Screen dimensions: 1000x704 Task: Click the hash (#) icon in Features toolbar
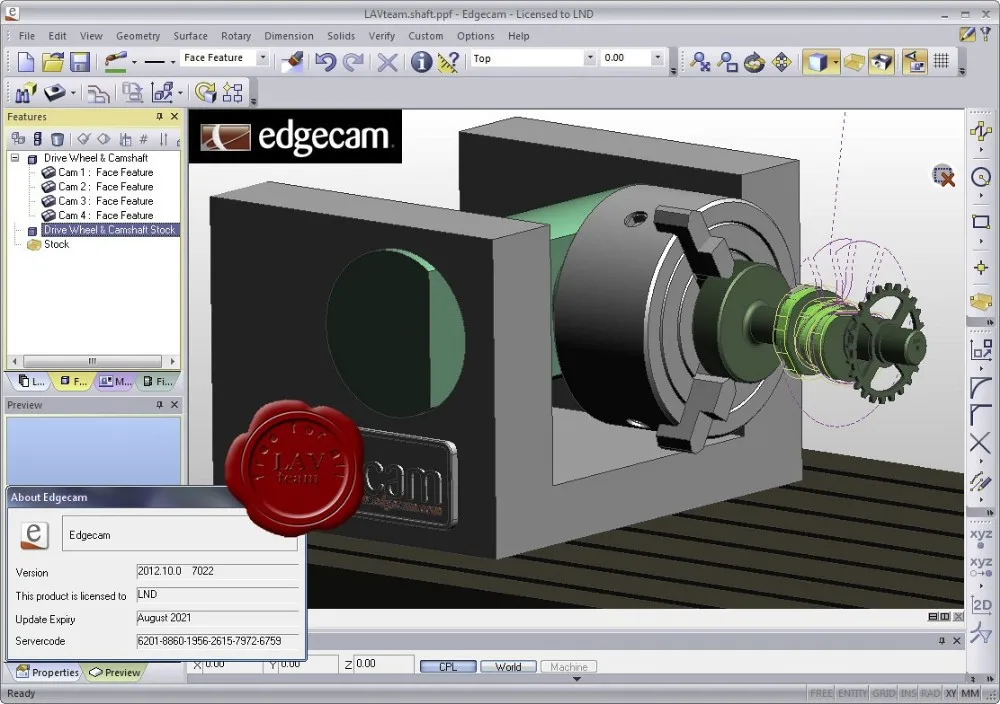[x=143, y=138]
